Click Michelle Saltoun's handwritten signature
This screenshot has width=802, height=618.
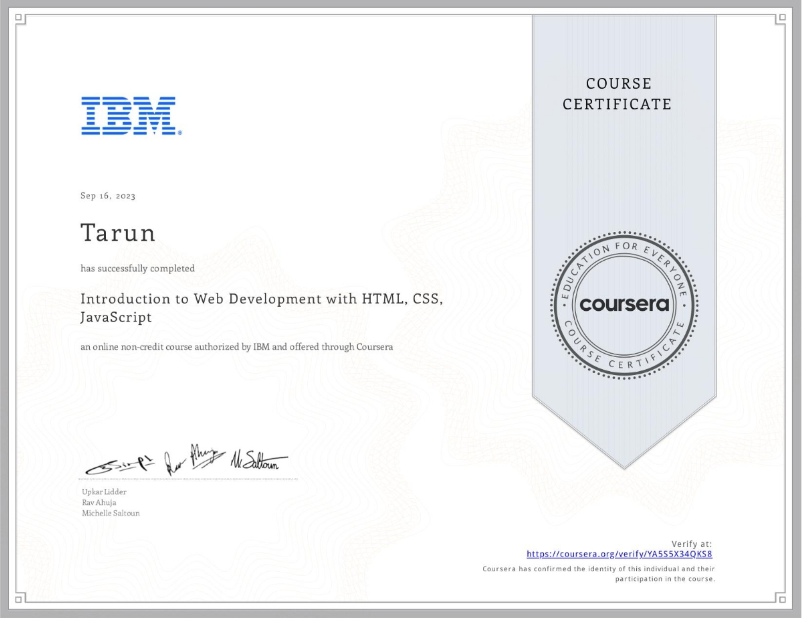click(x=259, y=460)
